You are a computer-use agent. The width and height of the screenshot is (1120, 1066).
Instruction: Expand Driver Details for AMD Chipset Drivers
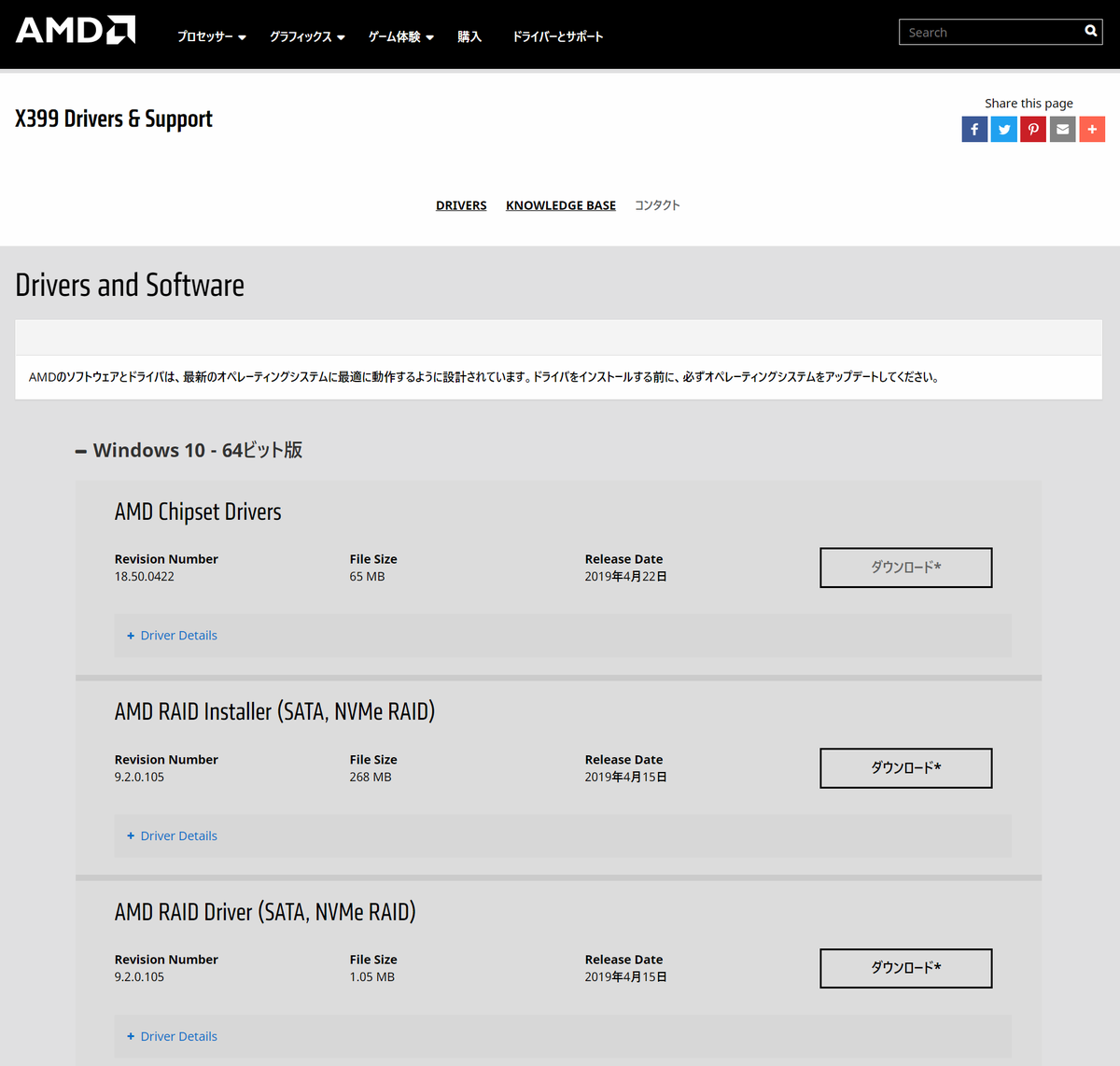(172, 636)
